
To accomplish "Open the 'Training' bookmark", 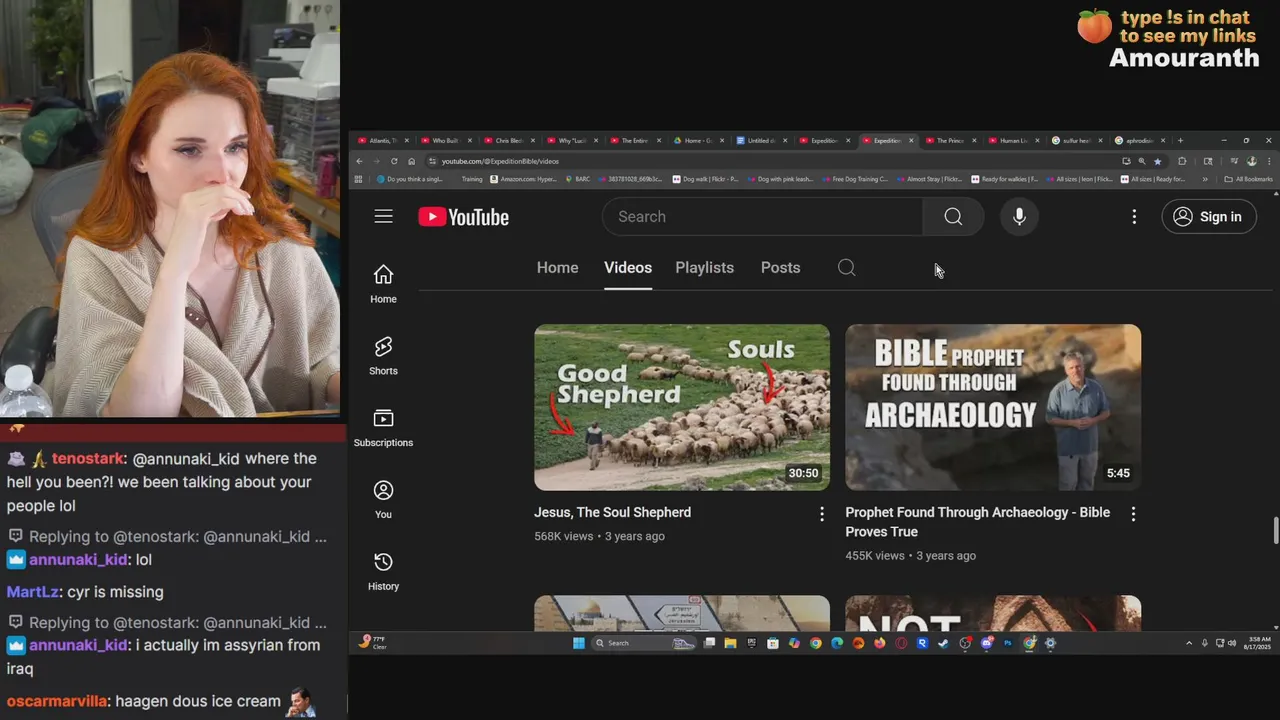I will pos(470,179).
